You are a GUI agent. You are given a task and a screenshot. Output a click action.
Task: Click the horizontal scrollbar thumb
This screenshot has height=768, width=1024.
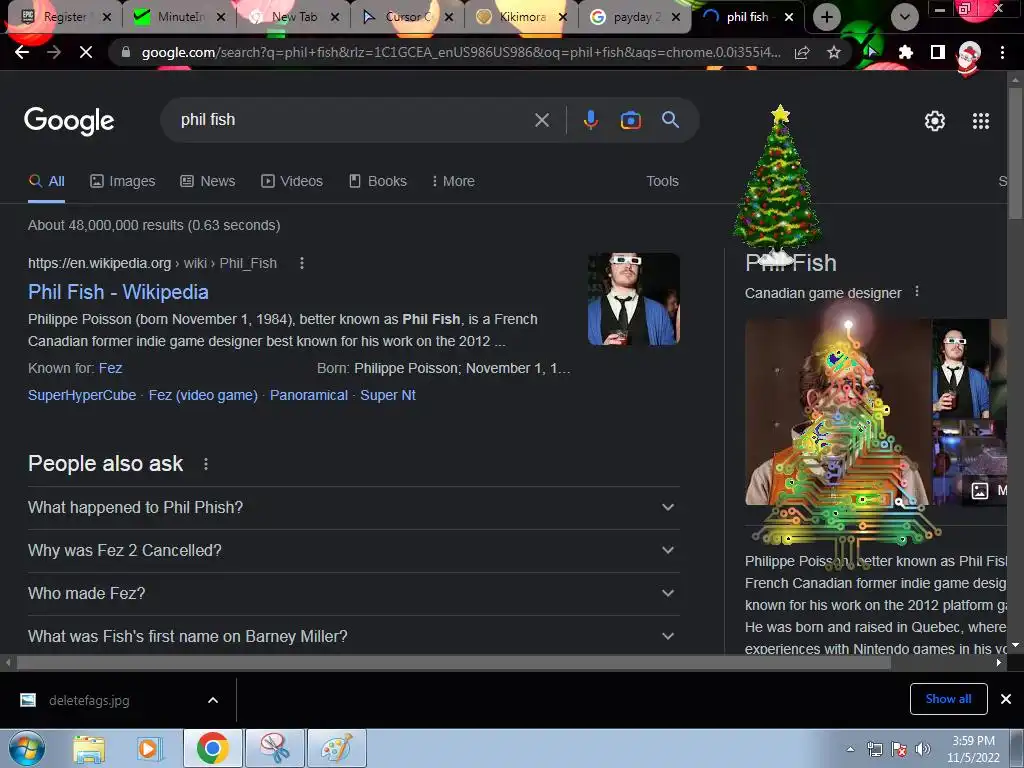click(x=454, y=663)
